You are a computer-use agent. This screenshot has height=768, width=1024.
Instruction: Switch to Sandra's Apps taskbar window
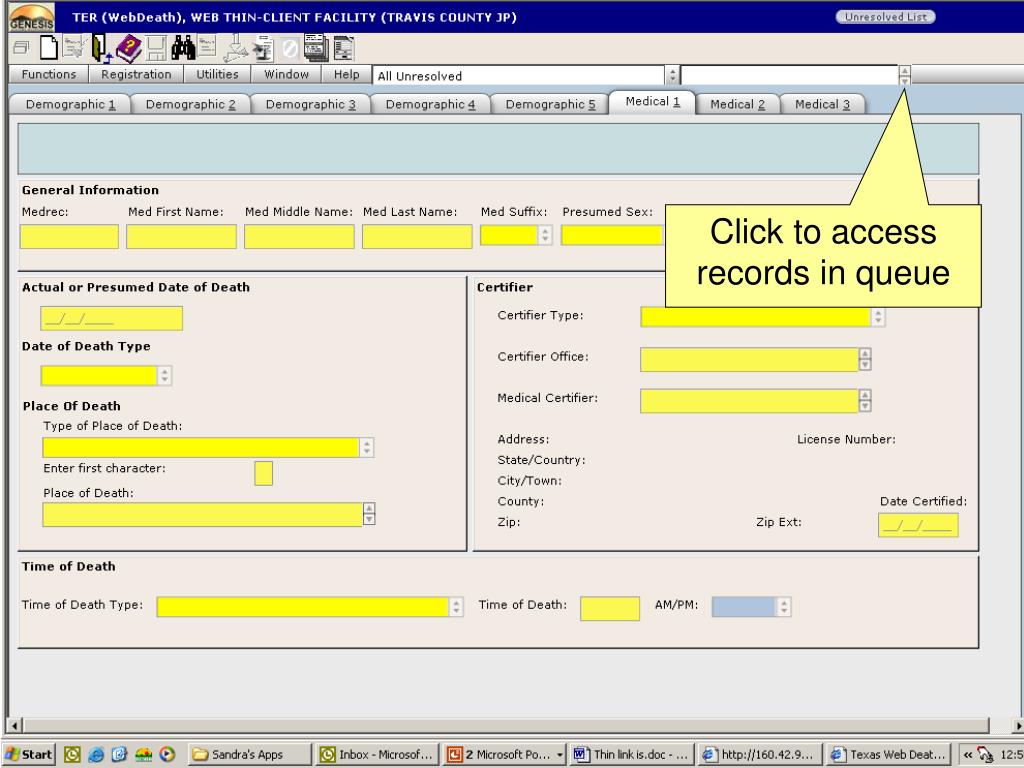click(x=249, y=754)
